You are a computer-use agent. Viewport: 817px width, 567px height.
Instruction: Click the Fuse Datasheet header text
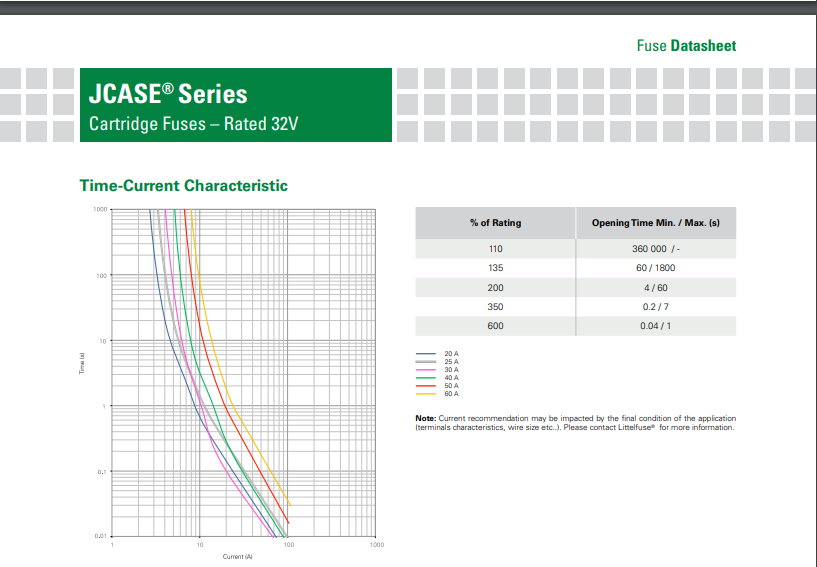click(x=686, y=45)
